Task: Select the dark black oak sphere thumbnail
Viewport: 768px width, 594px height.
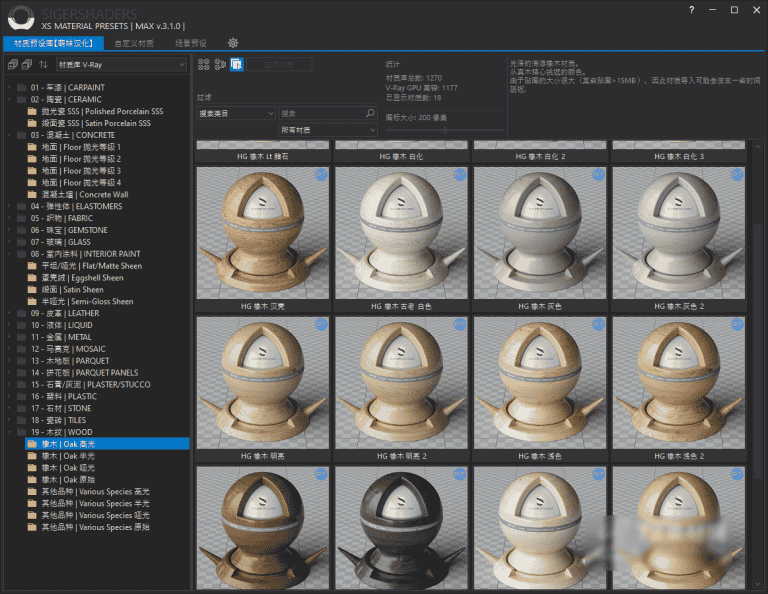Action: (x=401, y=528)
